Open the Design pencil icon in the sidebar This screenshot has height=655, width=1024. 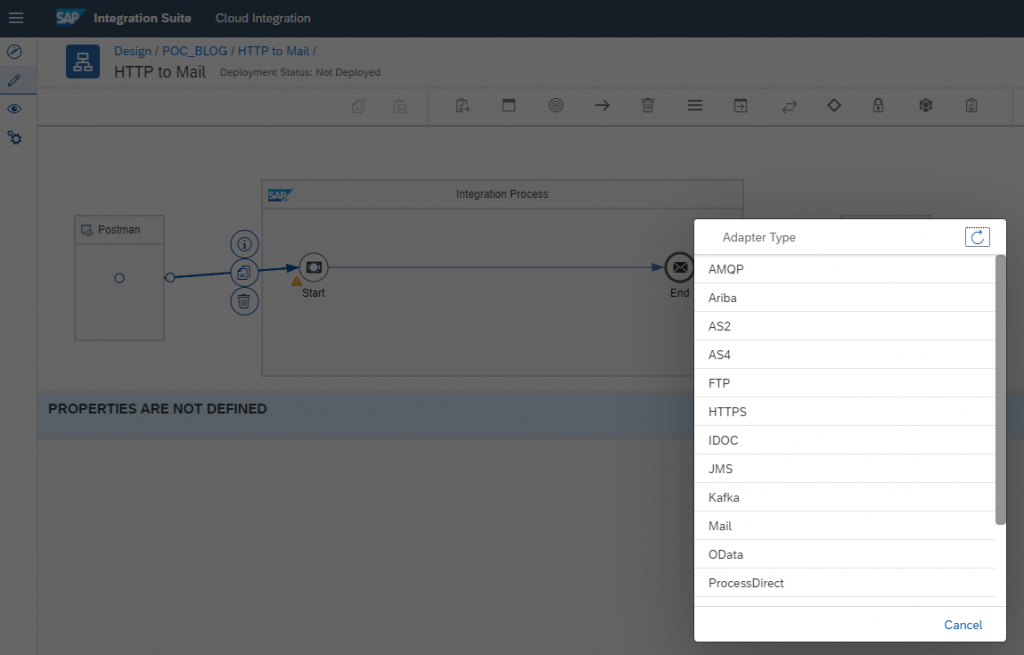[14, 80]
